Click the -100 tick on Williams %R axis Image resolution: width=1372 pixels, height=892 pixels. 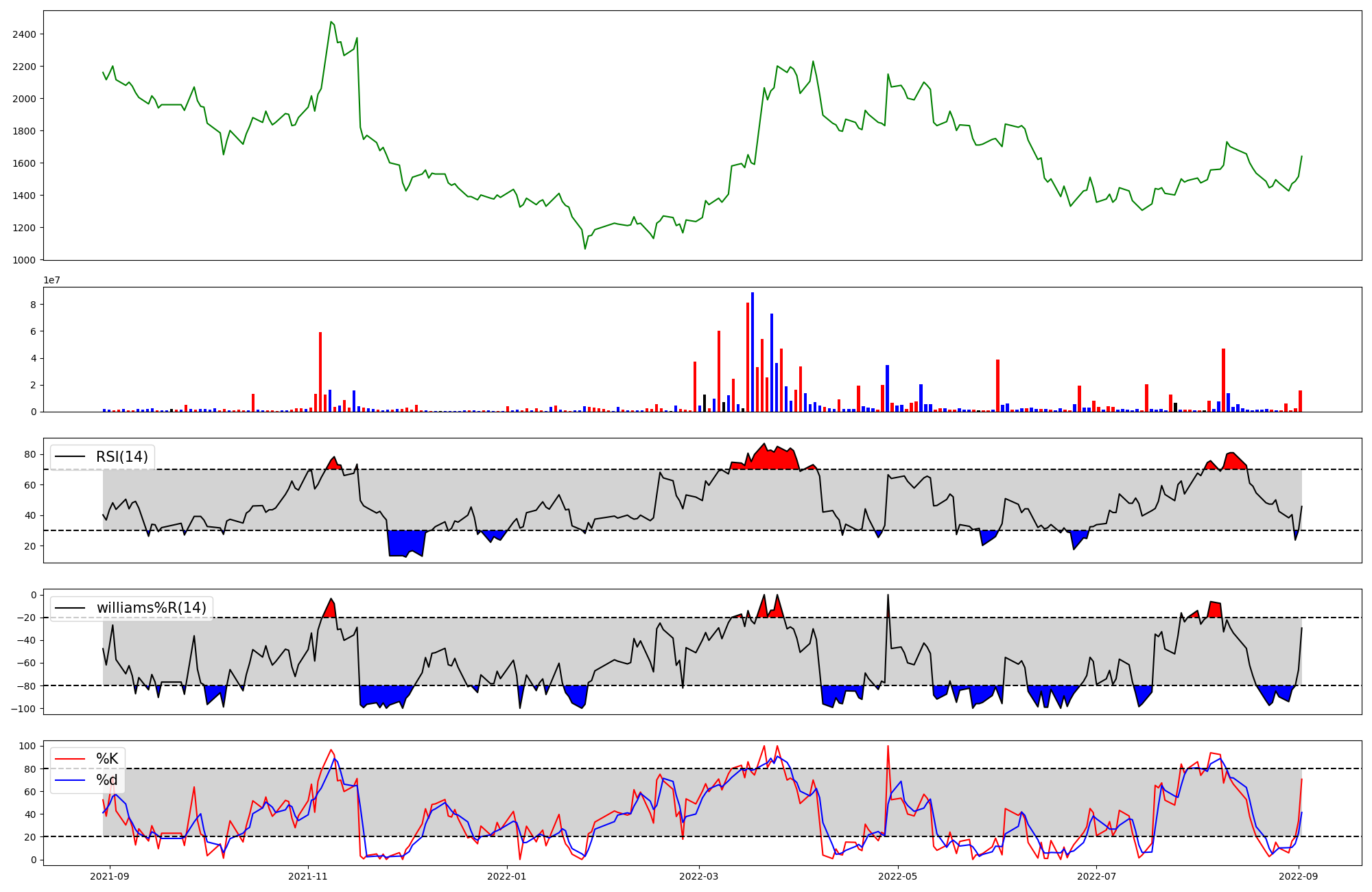pyautogui.click(x=25, y=709)
